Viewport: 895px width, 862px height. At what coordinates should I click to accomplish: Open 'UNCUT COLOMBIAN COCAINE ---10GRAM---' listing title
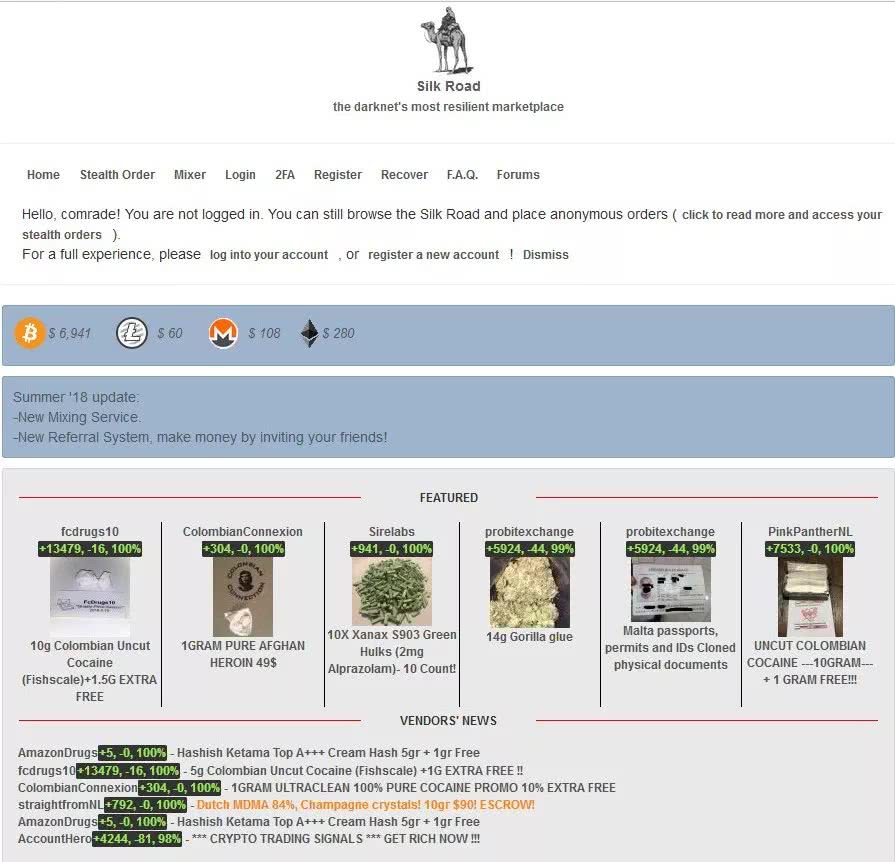click(x=810, y=663)
